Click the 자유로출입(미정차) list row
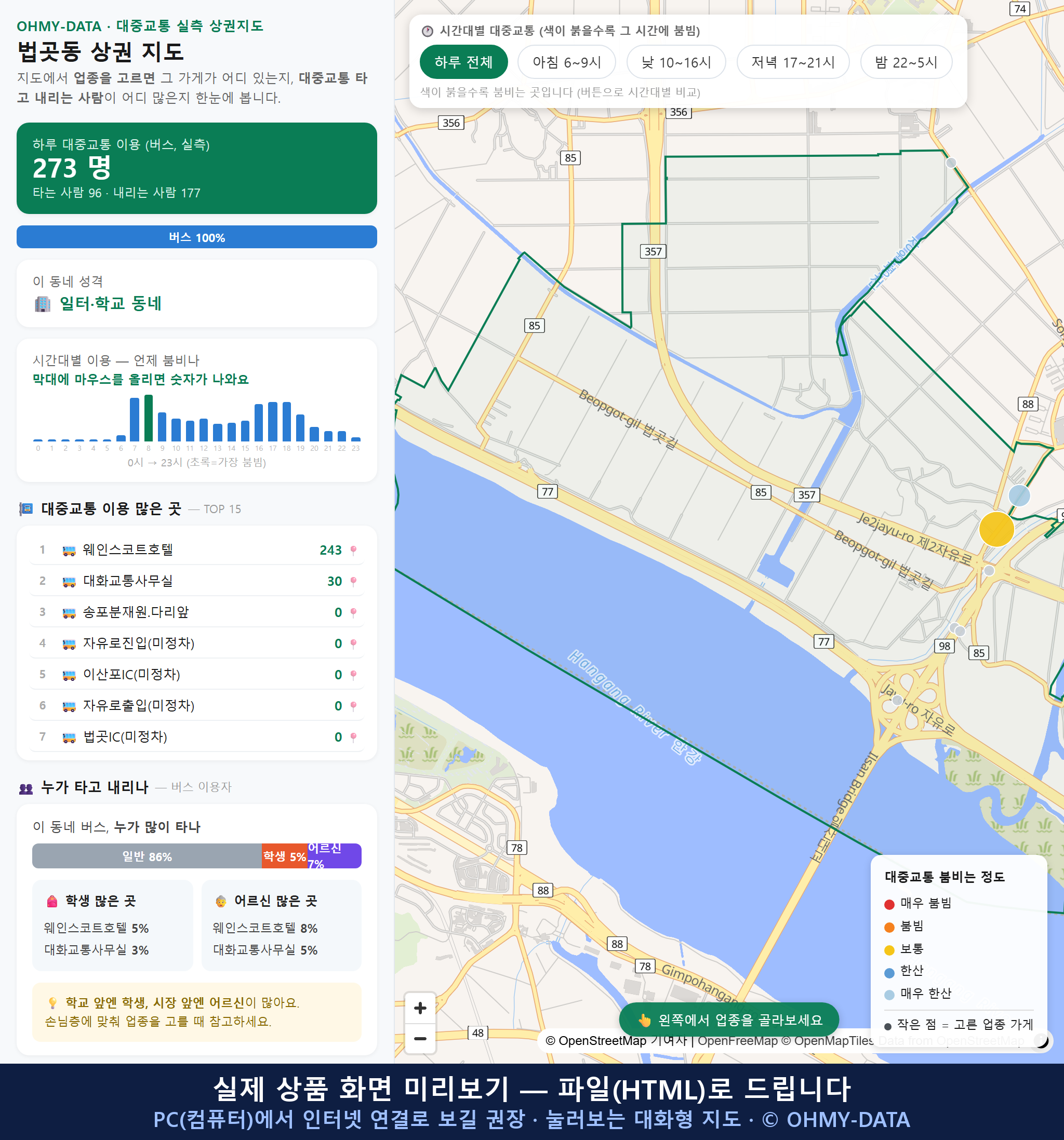 click(197, 706)
